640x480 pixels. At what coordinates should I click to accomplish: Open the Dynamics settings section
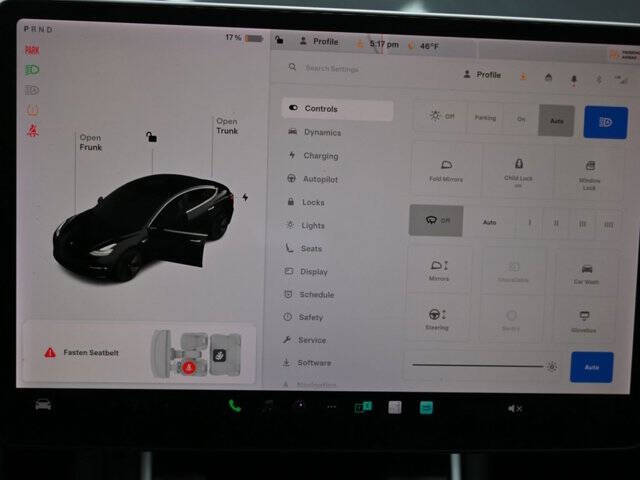point(315,132)
